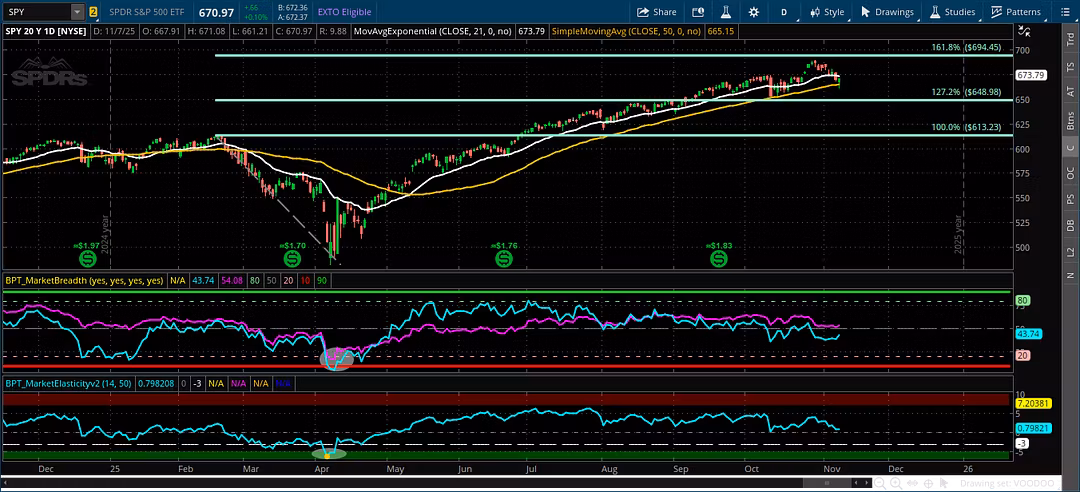Click the Share button in toolbar

[x=657, y=12]
